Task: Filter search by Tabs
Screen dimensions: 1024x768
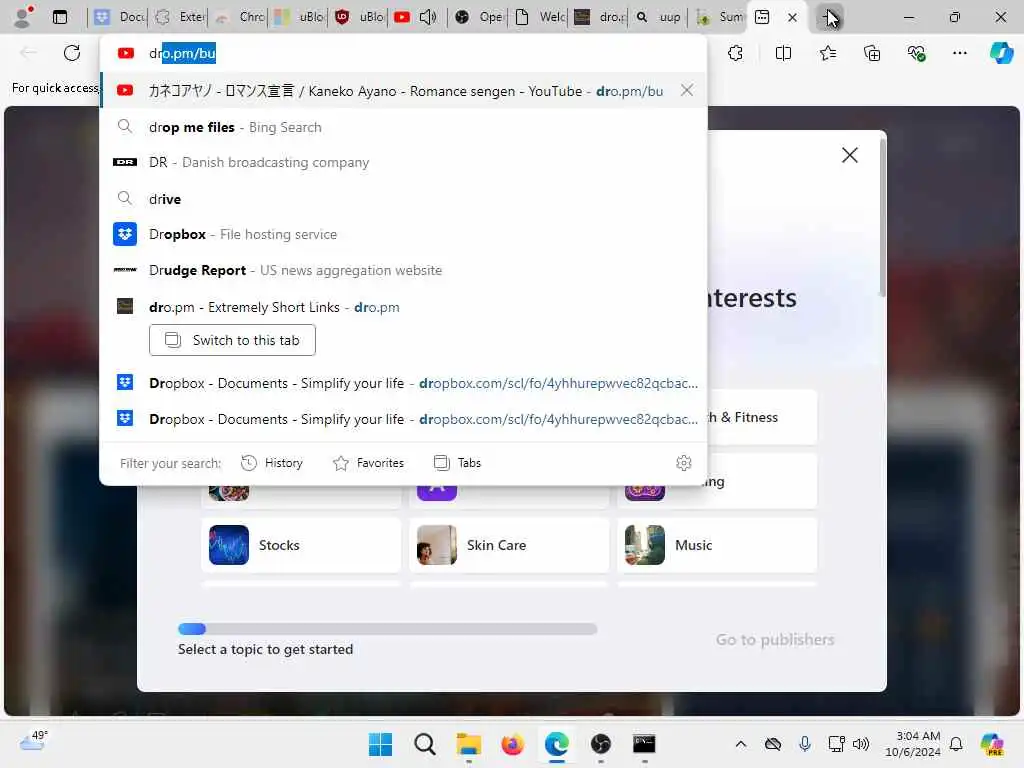Action: pos(457,463)
